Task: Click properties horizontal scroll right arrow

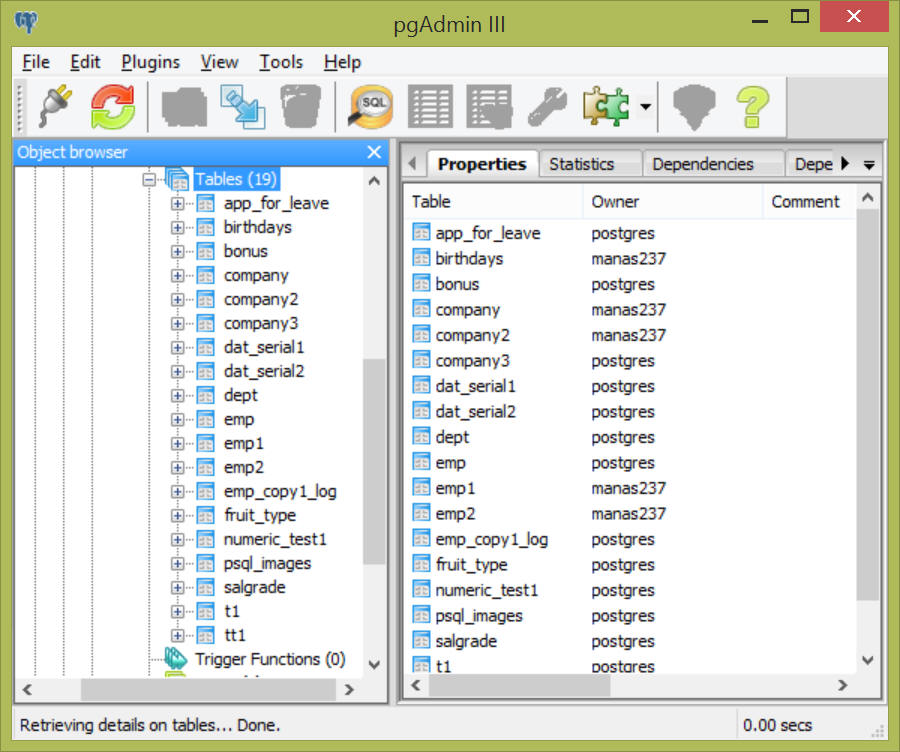Action: point(843,685)
